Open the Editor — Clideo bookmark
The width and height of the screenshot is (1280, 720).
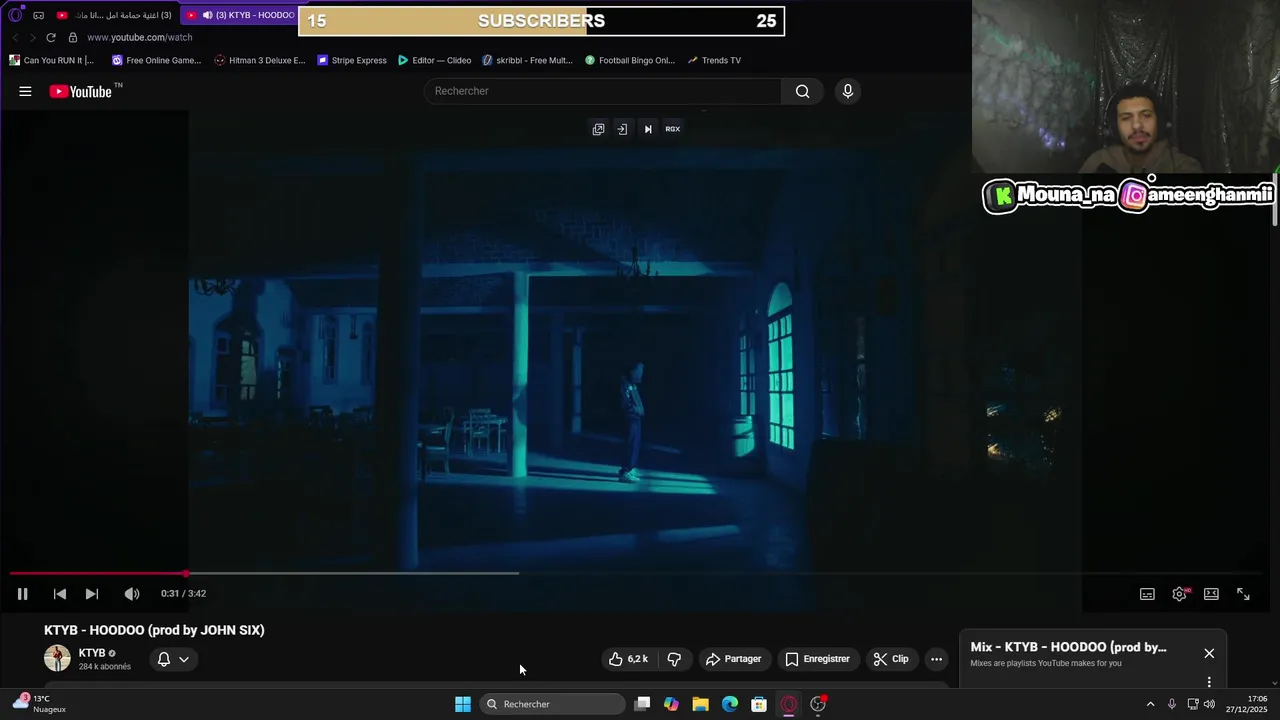[x=434, y=60]
